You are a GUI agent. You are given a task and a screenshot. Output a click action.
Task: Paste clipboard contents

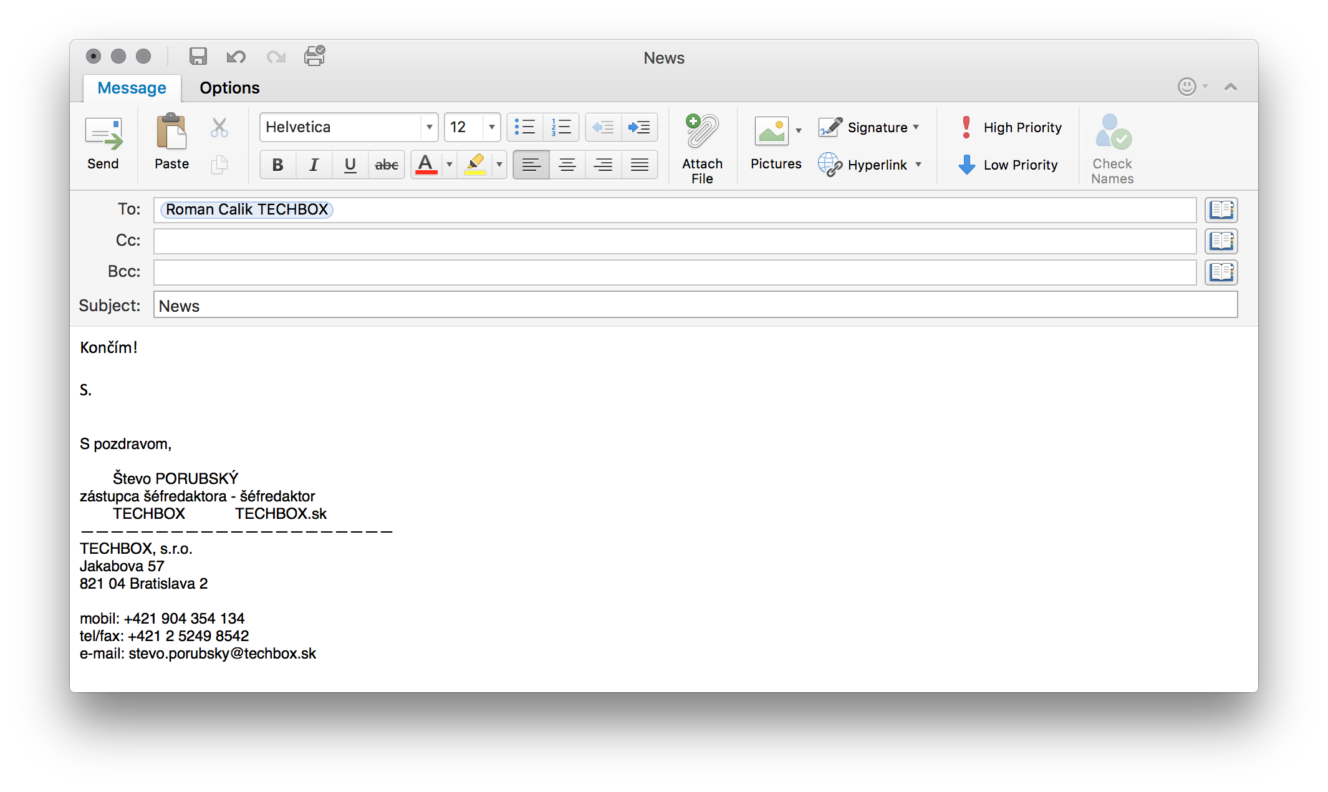click(x=172, y=143)
